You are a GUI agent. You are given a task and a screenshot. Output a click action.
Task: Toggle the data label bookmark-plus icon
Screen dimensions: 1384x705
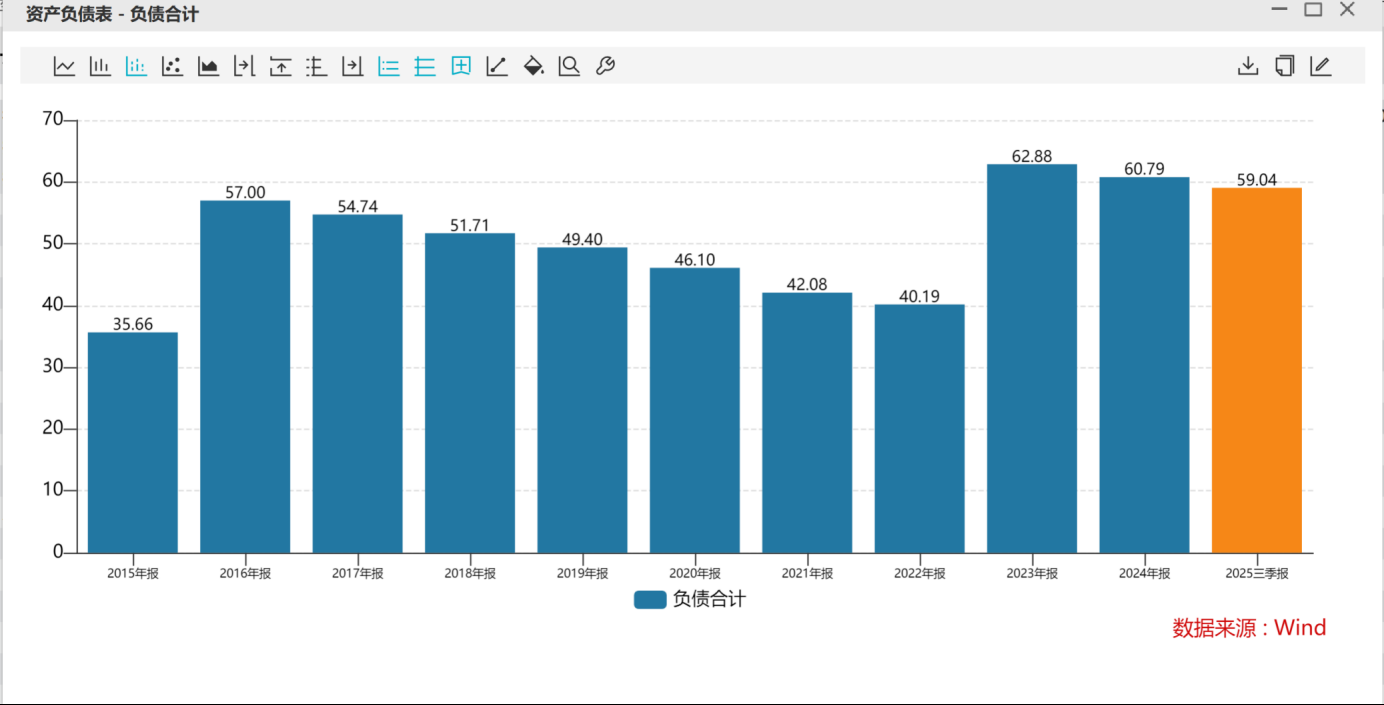pos(461,66)
